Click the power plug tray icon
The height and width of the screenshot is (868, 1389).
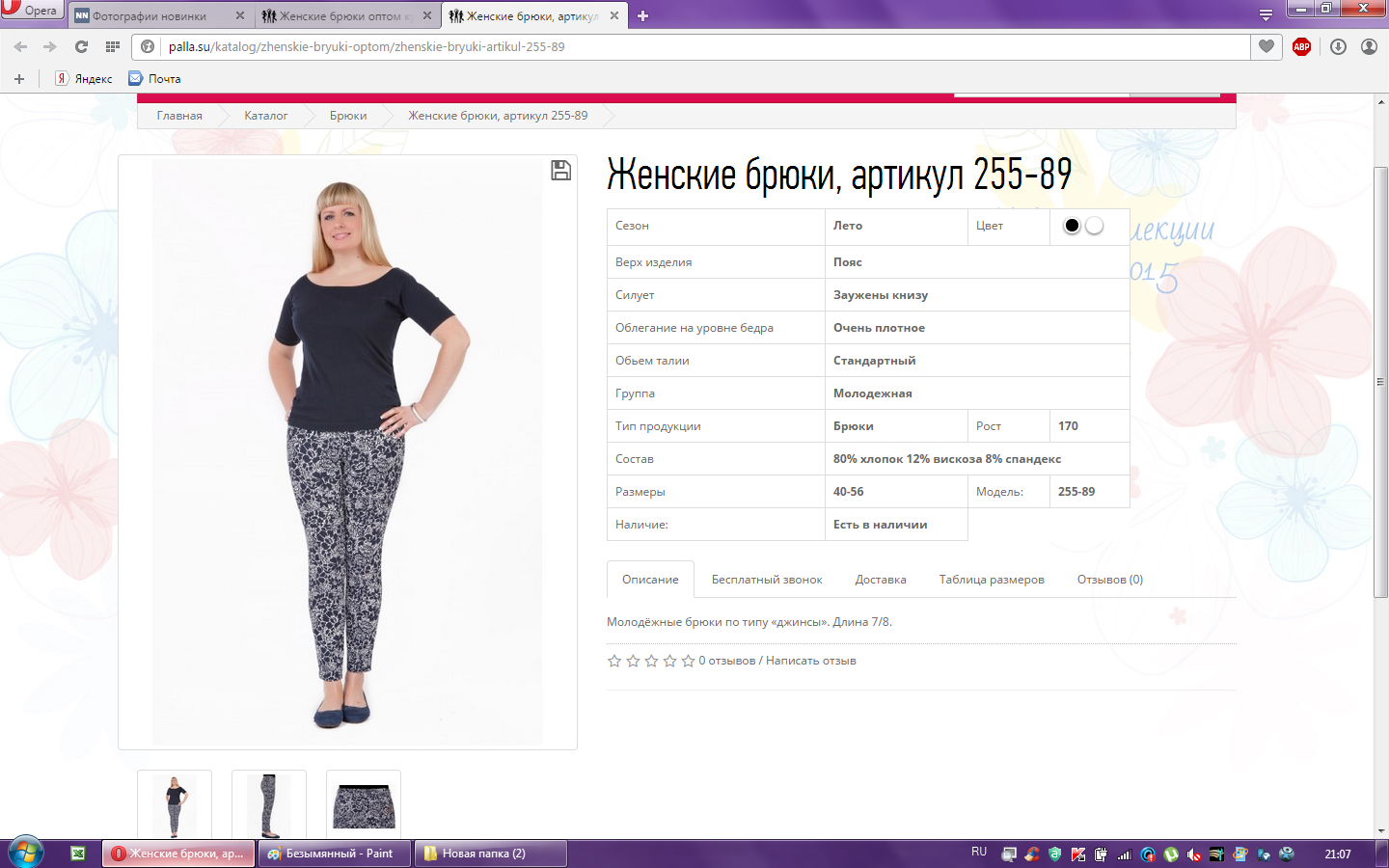click(1102, 854)
